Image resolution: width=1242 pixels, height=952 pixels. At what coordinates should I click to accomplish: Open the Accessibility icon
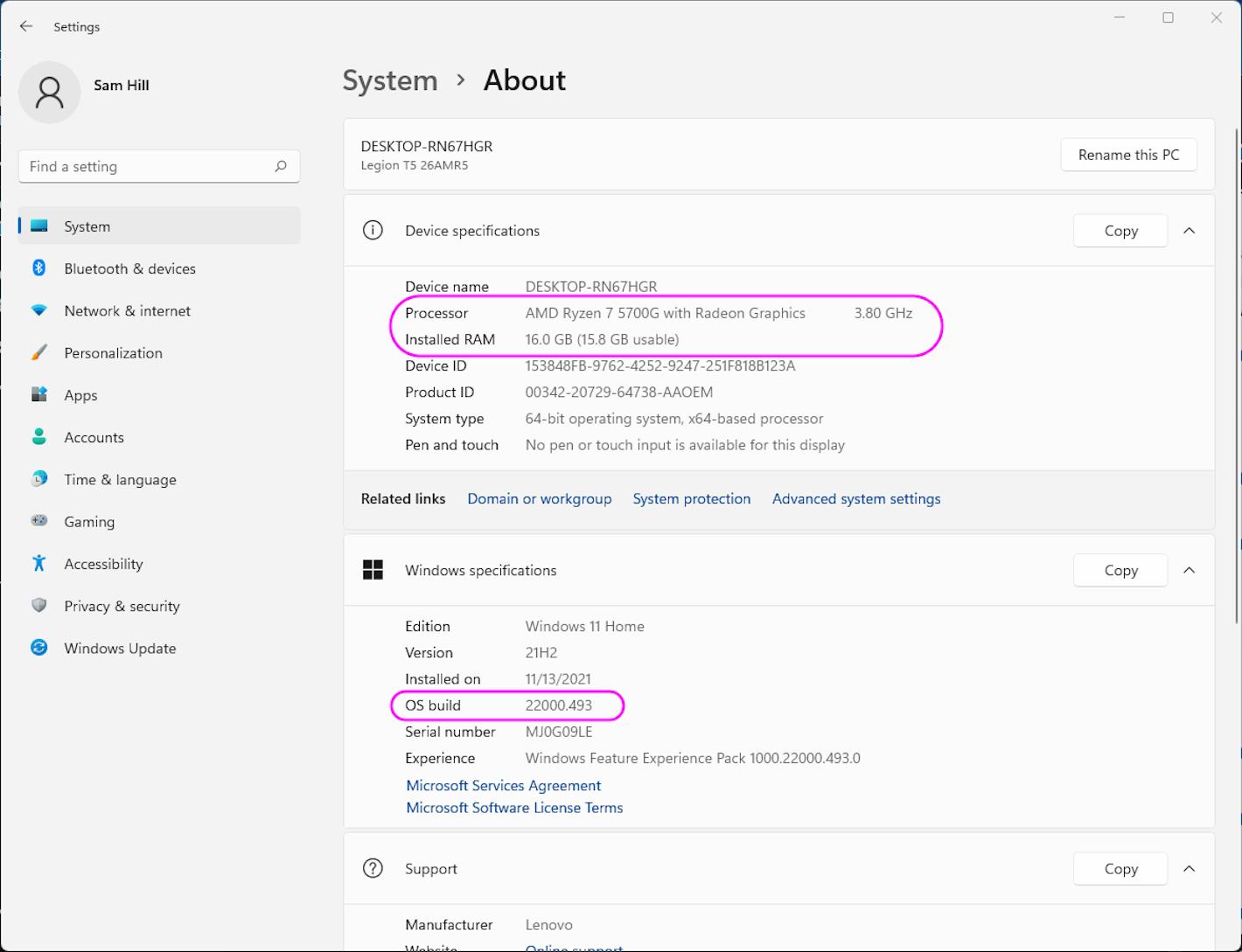coord(39,564)
